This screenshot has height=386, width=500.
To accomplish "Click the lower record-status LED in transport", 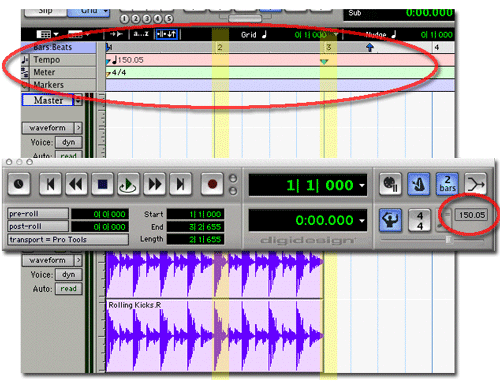I will click(233, 191).
